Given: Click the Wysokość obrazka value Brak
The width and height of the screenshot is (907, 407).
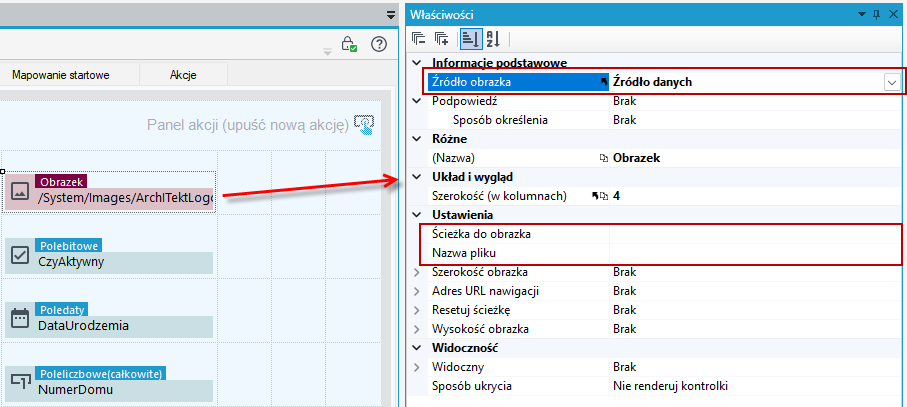Looking at the screenshot, I should click(624, 329).
